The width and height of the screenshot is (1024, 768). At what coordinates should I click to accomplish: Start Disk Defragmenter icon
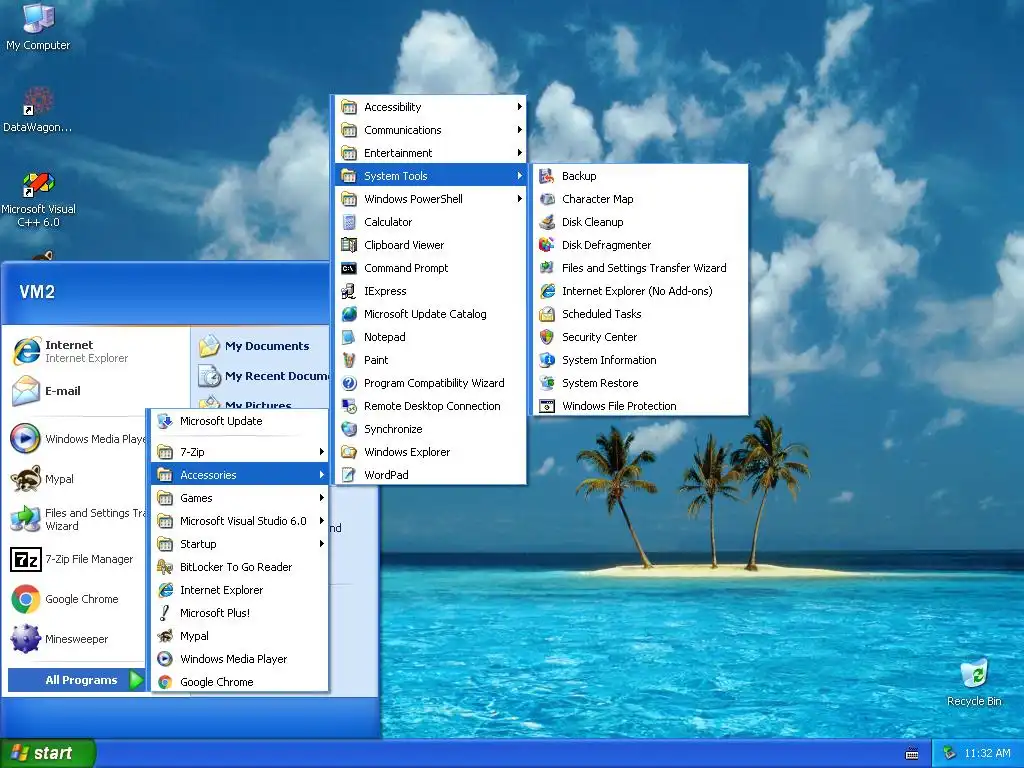[547, 245]
